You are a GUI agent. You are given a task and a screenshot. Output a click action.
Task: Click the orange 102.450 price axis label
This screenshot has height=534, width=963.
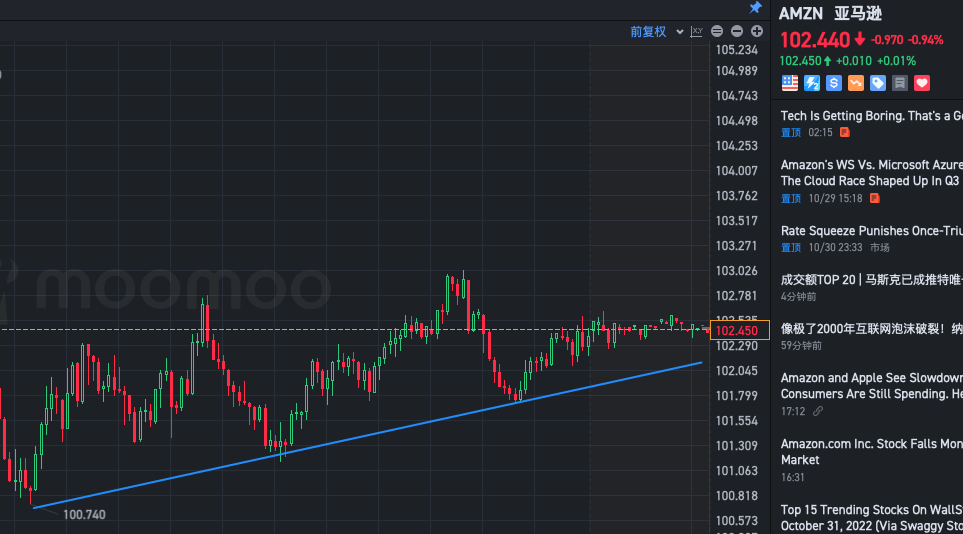pyautogui.click(x=739, y=331)
